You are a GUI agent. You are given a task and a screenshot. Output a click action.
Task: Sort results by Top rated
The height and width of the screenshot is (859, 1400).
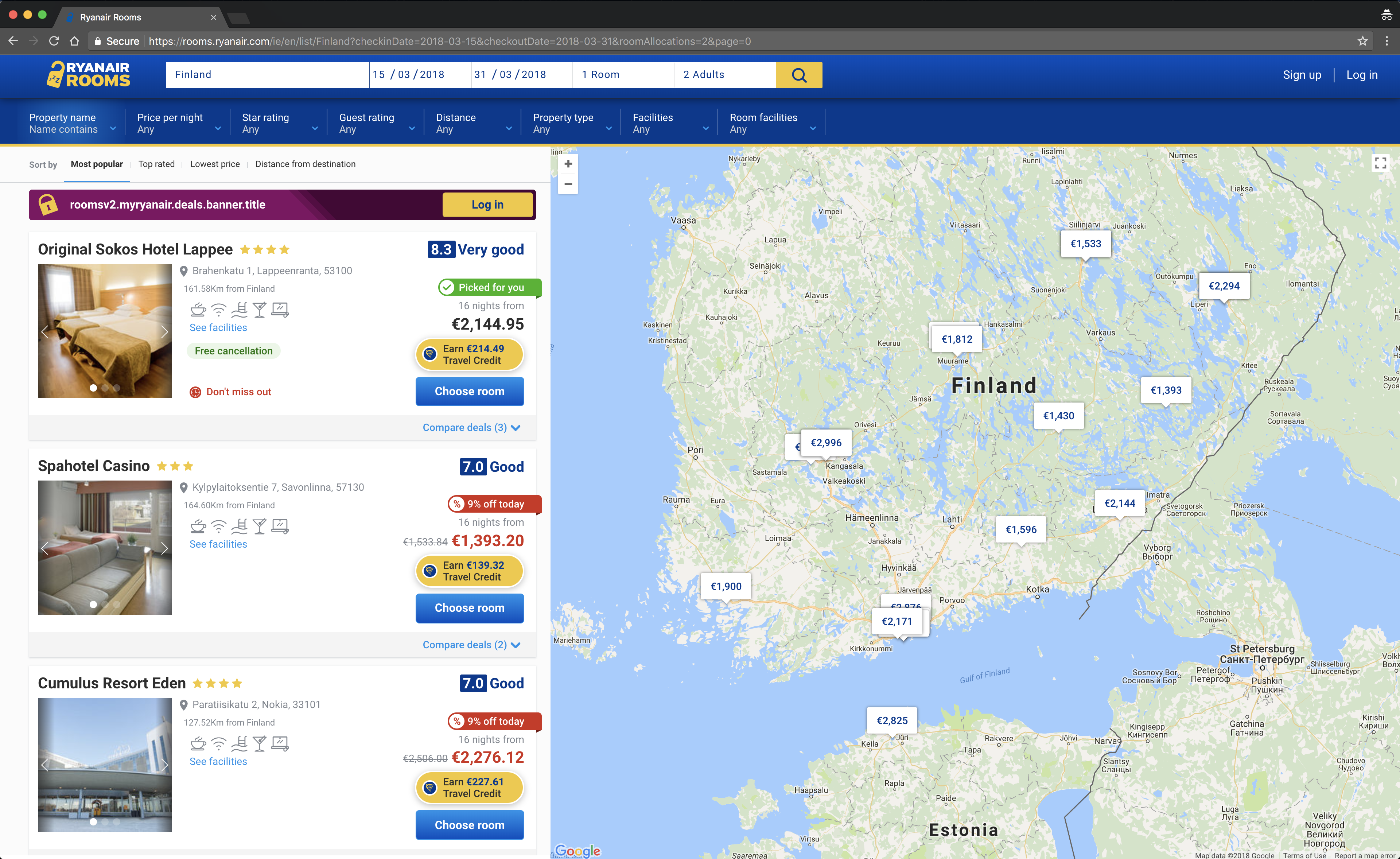coord(156,164)
